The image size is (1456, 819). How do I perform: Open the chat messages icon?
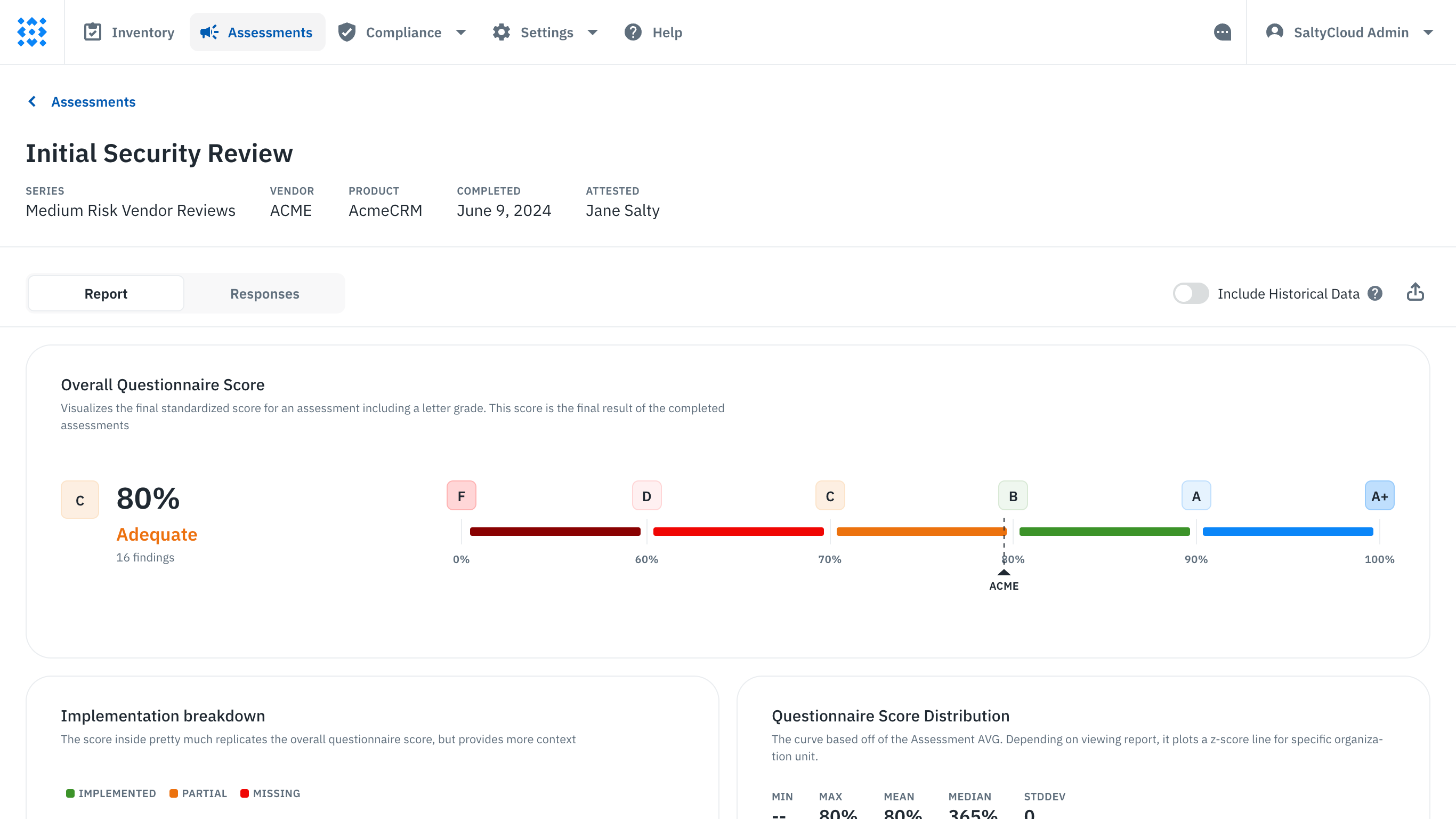pos(1222,32)
